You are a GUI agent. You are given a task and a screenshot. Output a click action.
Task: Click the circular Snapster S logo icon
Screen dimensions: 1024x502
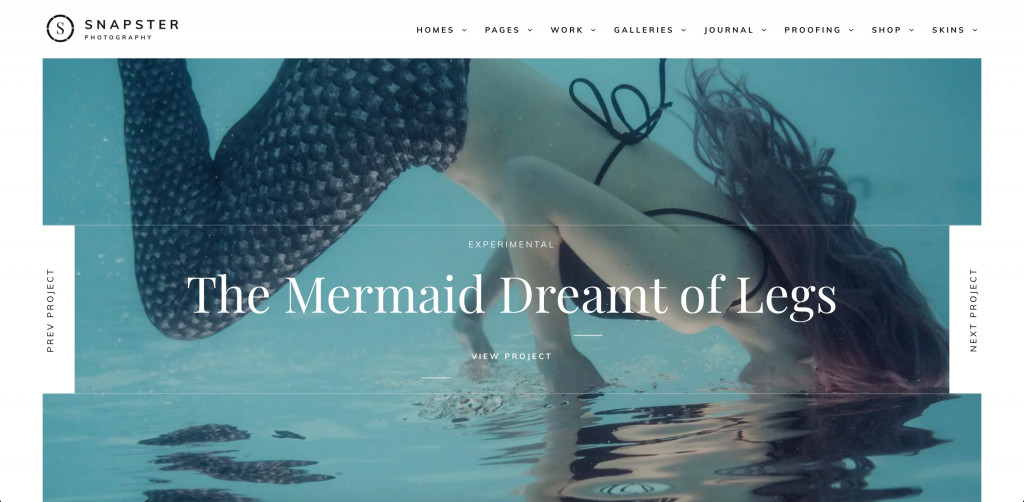click(60, 29)
